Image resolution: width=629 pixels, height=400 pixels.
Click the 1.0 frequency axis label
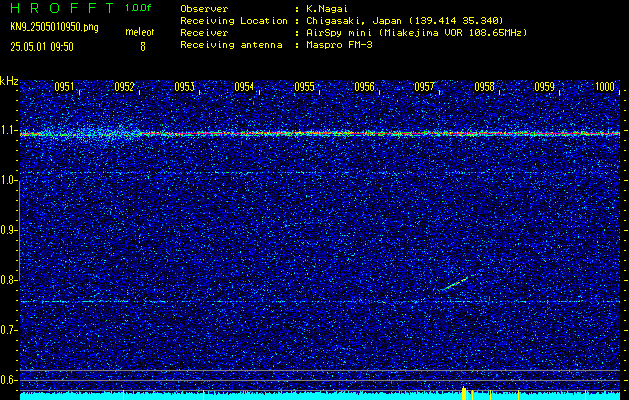tap(8, 180)
